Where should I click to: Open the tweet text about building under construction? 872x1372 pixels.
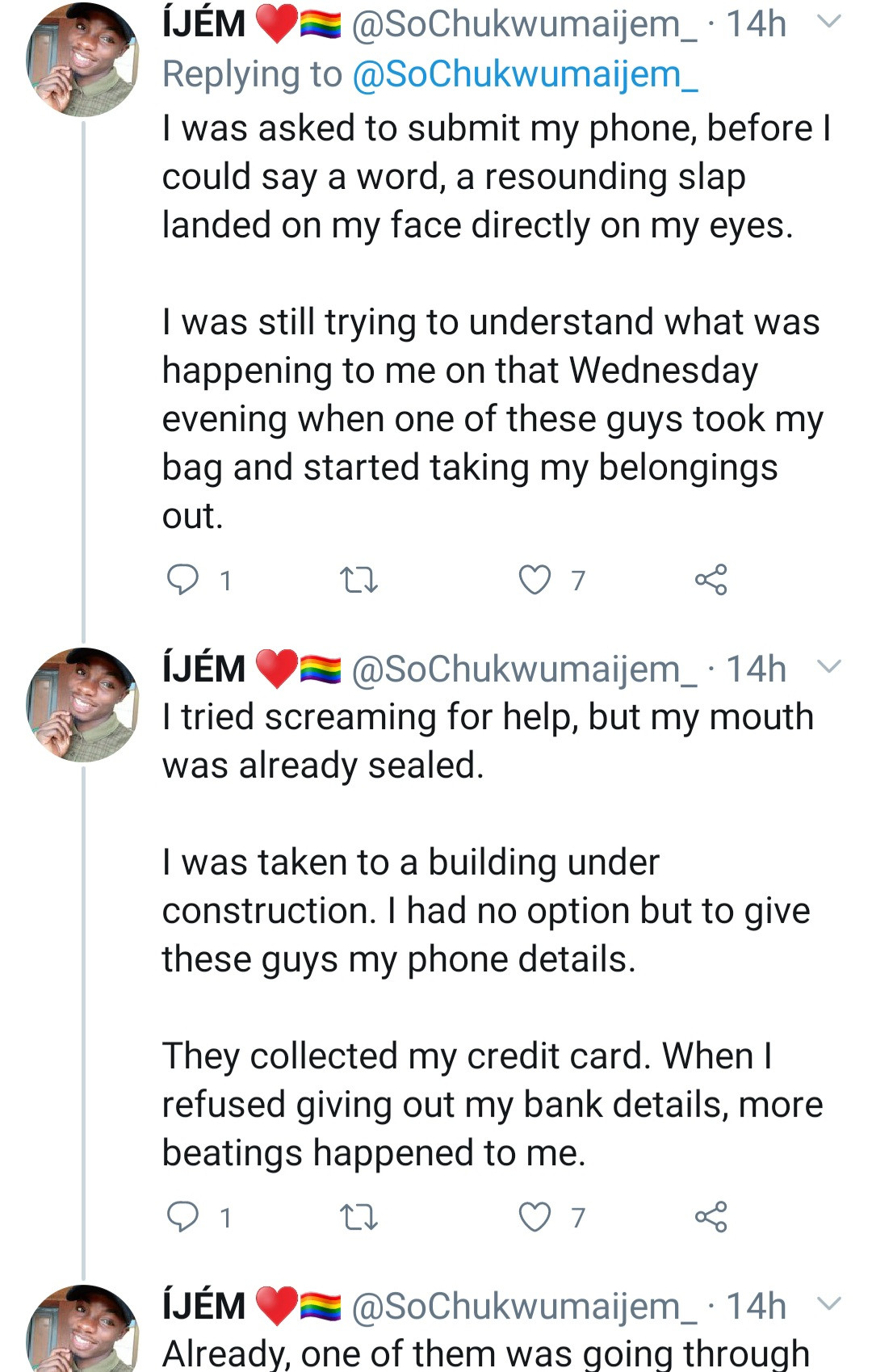pyautogui.click(x=484, y=911)
